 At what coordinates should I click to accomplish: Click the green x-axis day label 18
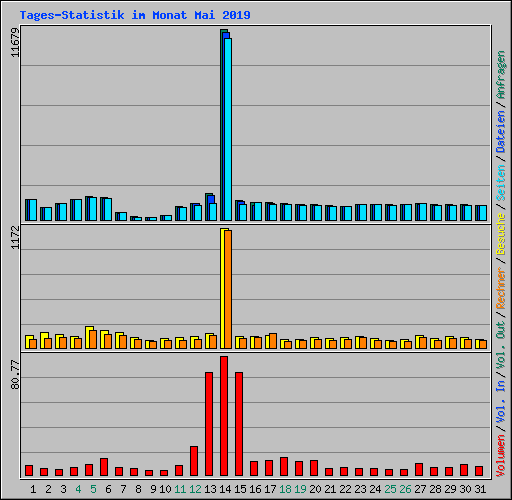pos(285,489)
